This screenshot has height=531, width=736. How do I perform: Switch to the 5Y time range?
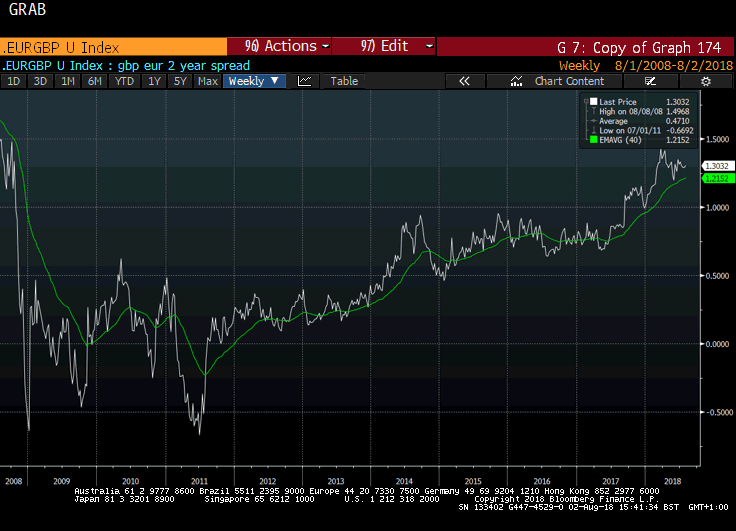(x=180, y=81)
